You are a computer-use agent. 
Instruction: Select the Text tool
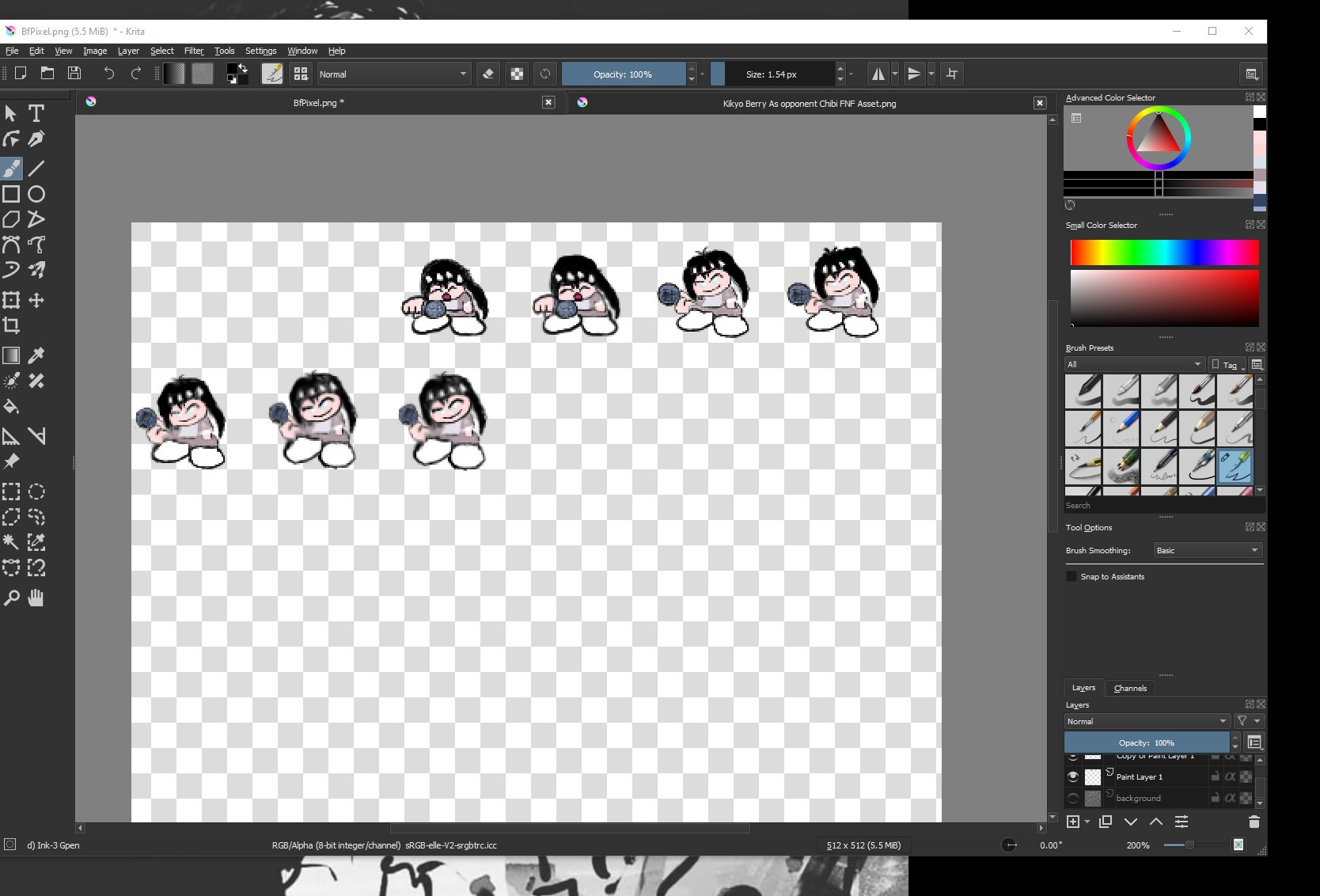36,113
